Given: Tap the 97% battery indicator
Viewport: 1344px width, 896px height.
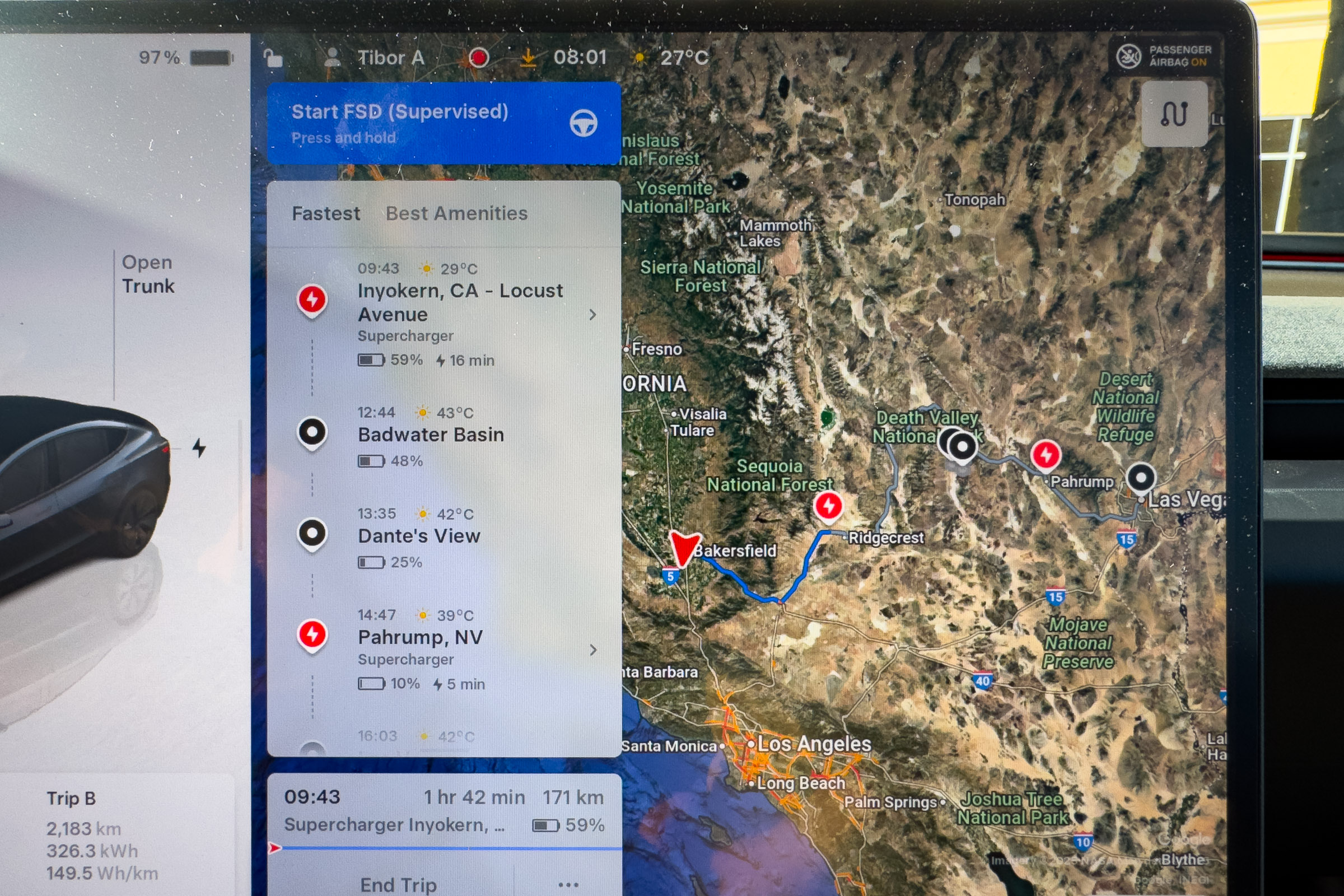Looking at the screenshot, I should point(186,58).
